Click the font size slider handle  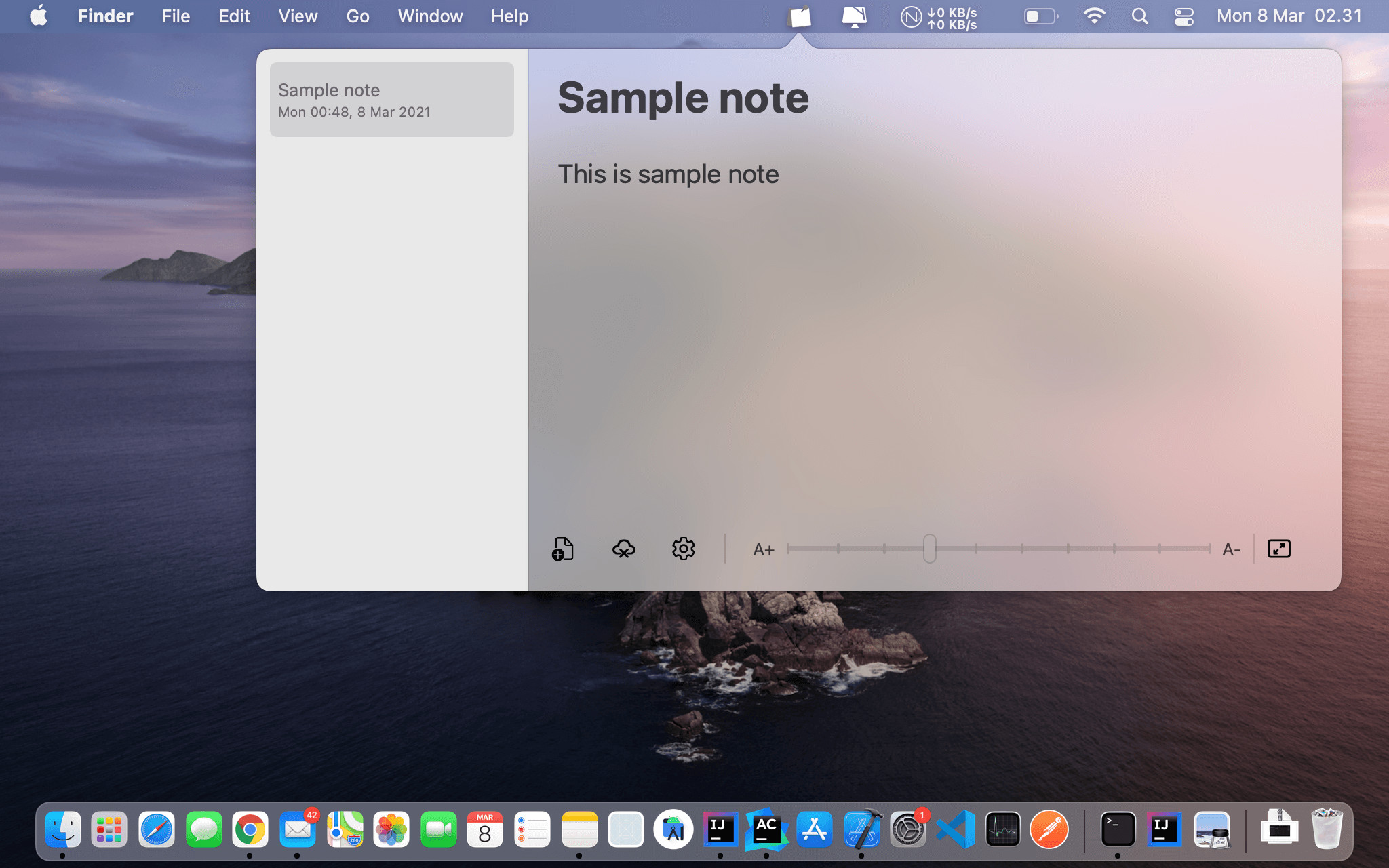tap(929, 549)
